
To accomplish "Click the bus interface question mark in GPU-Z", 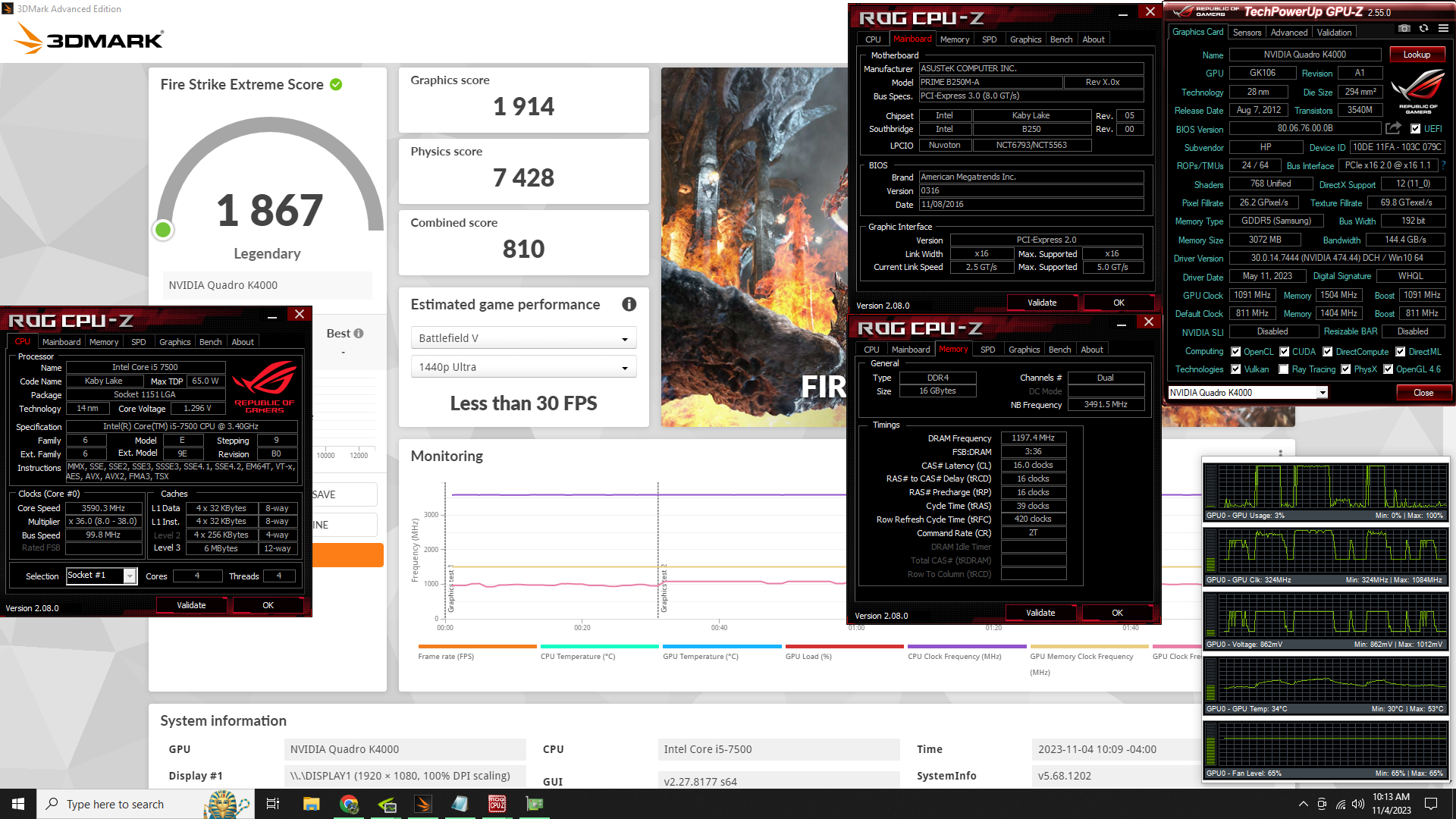I will [x=1443, y=165].
